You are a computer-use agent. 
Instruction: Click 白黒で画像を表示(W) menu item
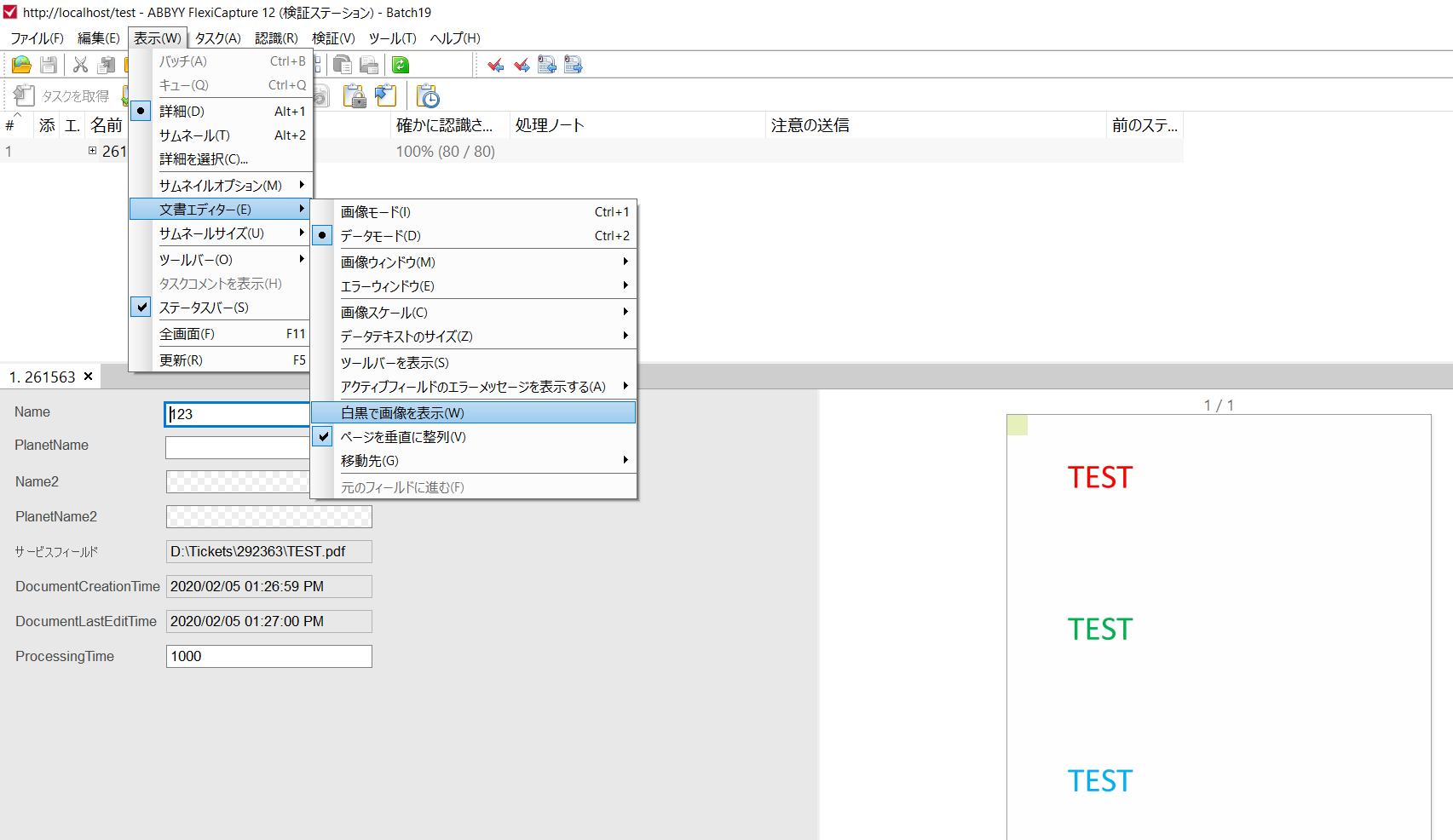[474, 412]
